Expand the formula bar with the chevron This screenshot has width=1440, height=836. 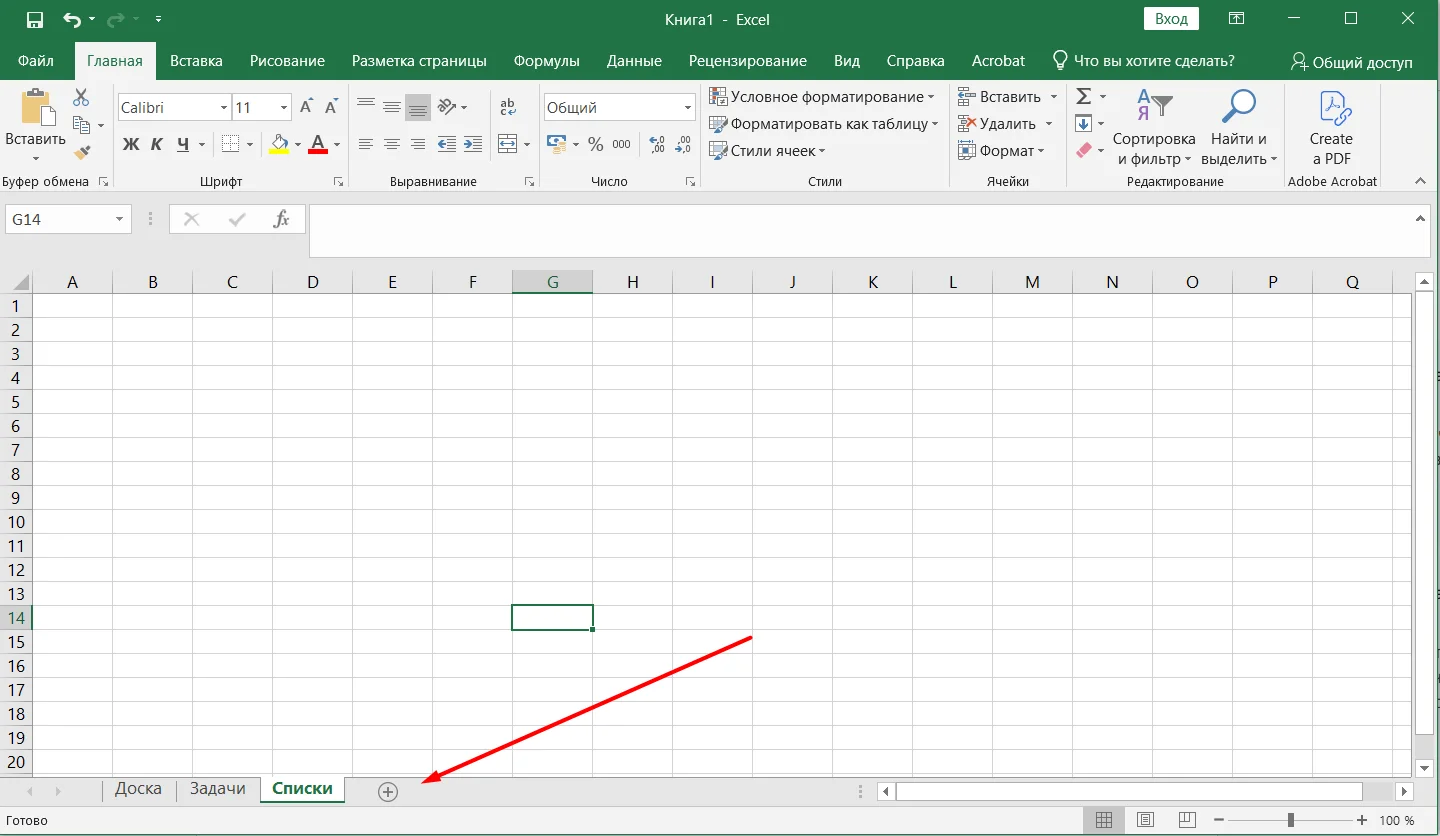point(1421,216)
